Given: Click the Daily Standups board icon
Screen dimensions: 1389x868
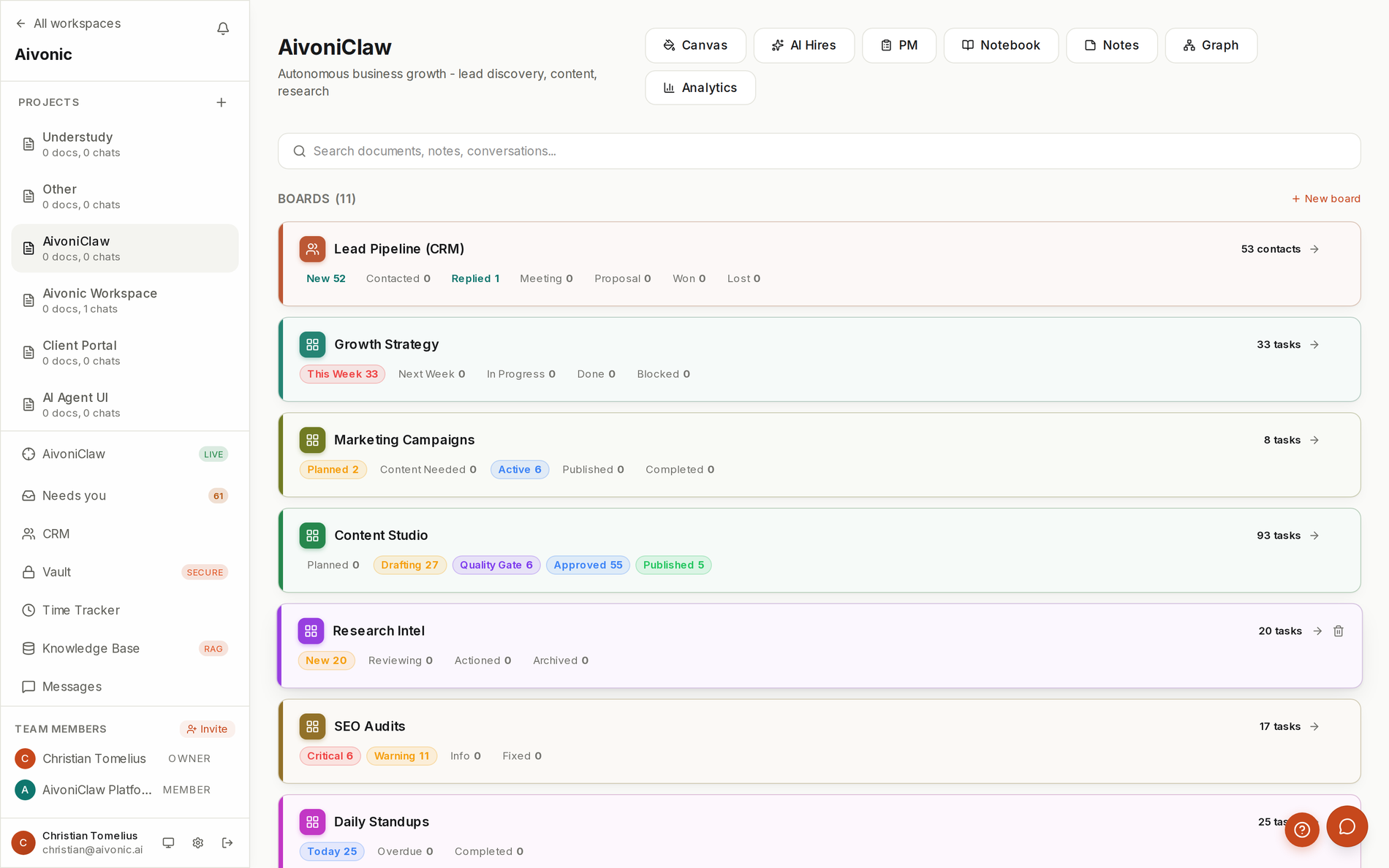Looking at the screenshot, I should pyautogui.click(x=312, y=822).
